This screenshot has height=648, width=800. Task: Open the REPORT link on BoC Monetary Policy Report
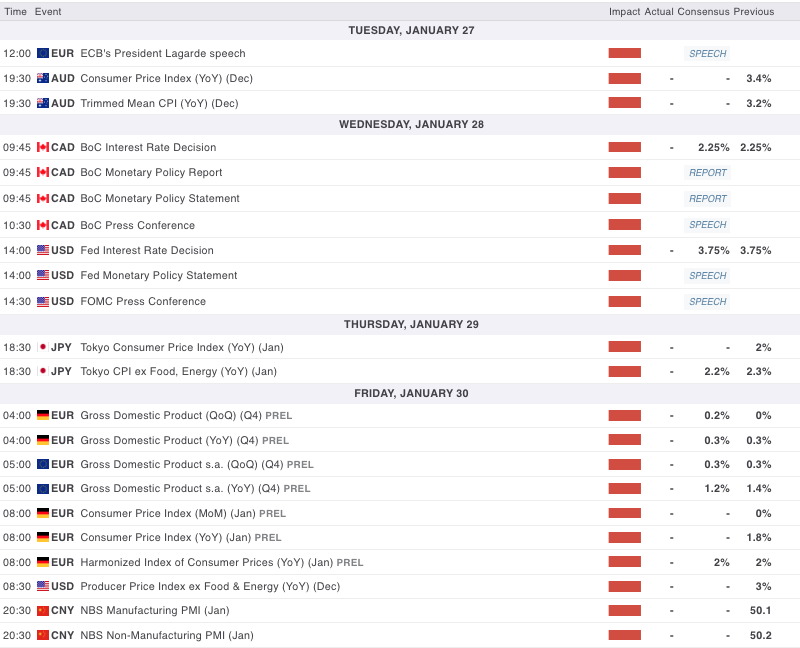point(707,172)
